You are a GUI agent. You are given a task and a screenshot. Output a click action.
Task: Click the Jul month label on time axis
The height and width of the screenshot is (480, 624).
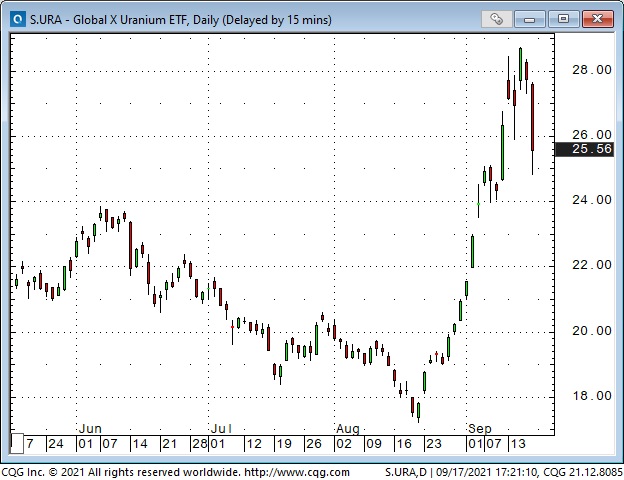click(221, 429)
